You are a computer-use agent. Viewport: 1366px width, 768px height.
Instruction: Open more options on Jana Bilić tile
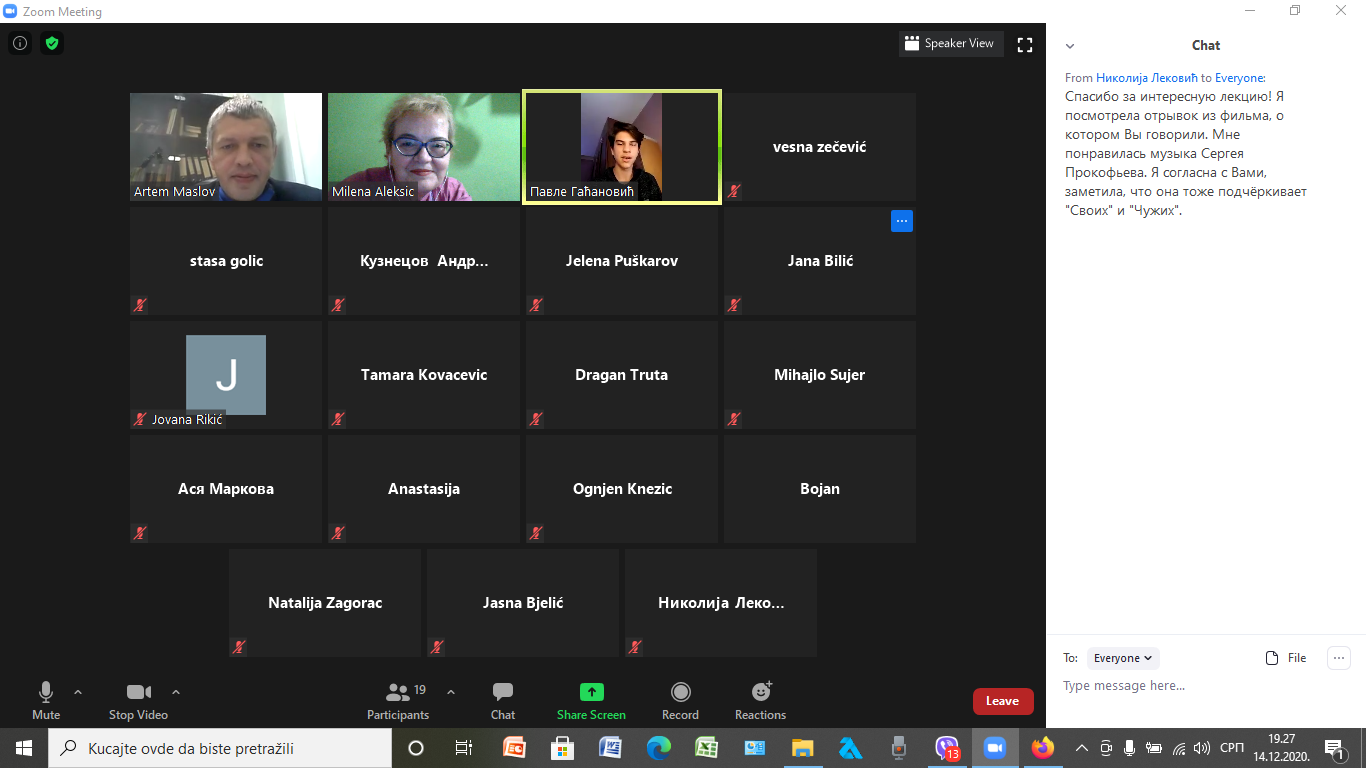point(901,221)
